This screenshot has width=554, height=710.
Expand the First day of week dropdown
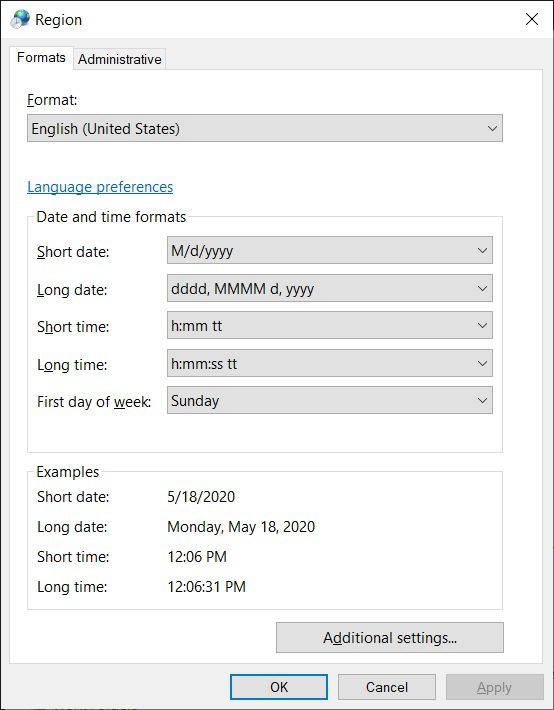[x=330, y=400]
